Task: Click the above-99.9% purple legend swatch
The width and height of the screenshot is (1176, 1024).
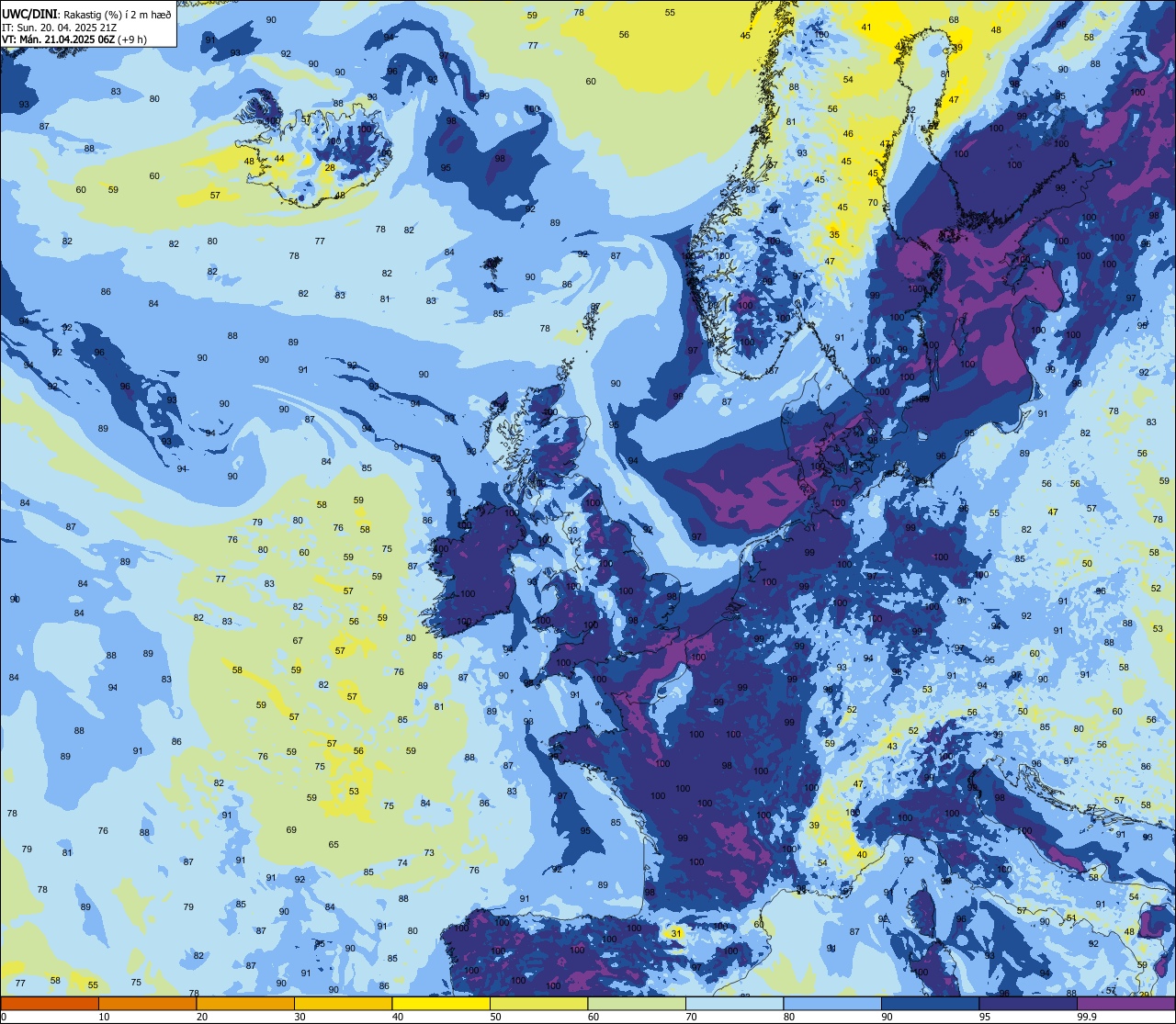Action: 1125,1004
